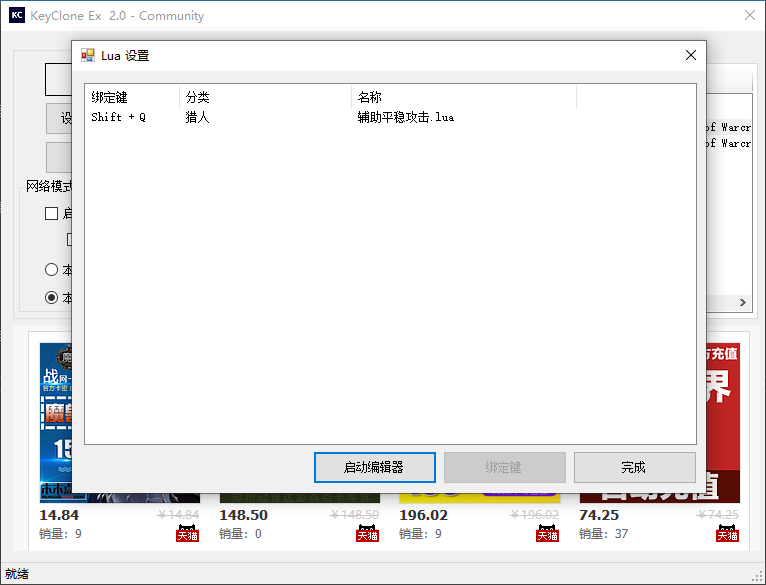Screen dimensions: 766x585
Task: Click the 启动编辑器 button
Action: (375, 467)
